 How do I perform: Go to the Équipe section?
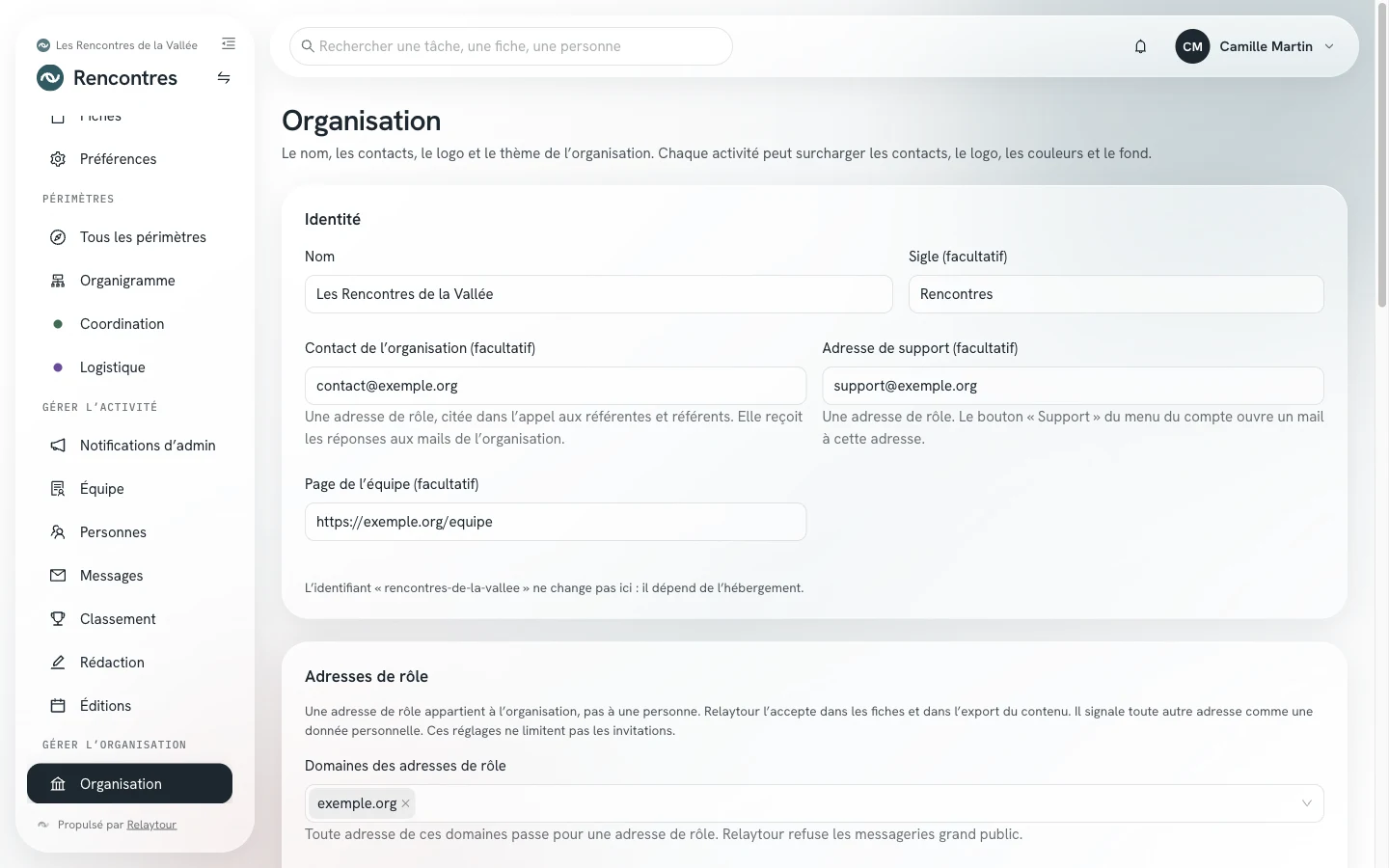pos(129,489)
